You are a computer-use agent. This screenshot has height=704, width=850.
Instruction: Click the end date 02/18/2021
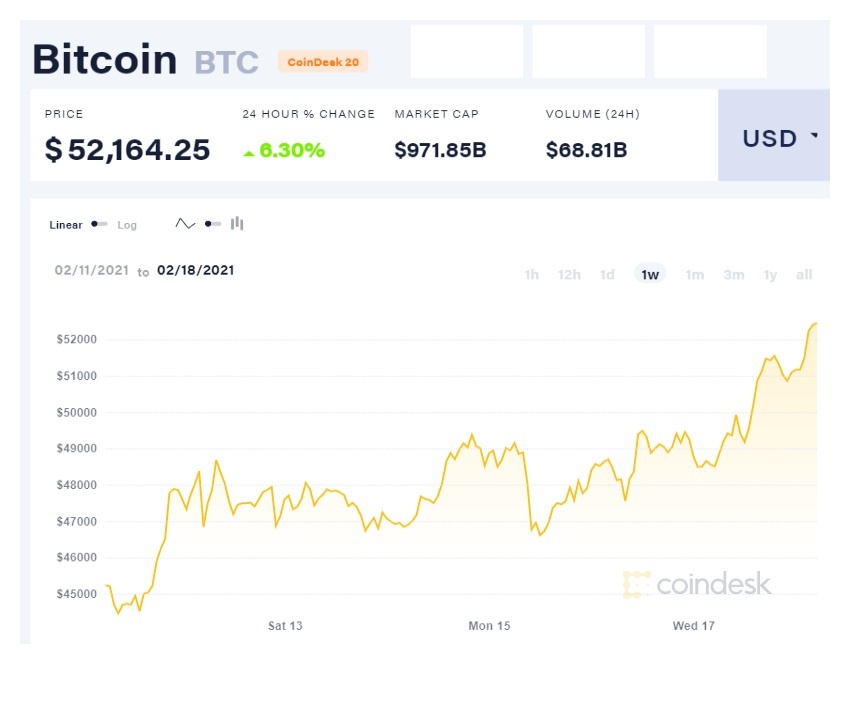pyautogui.click(x=196, y=270)
